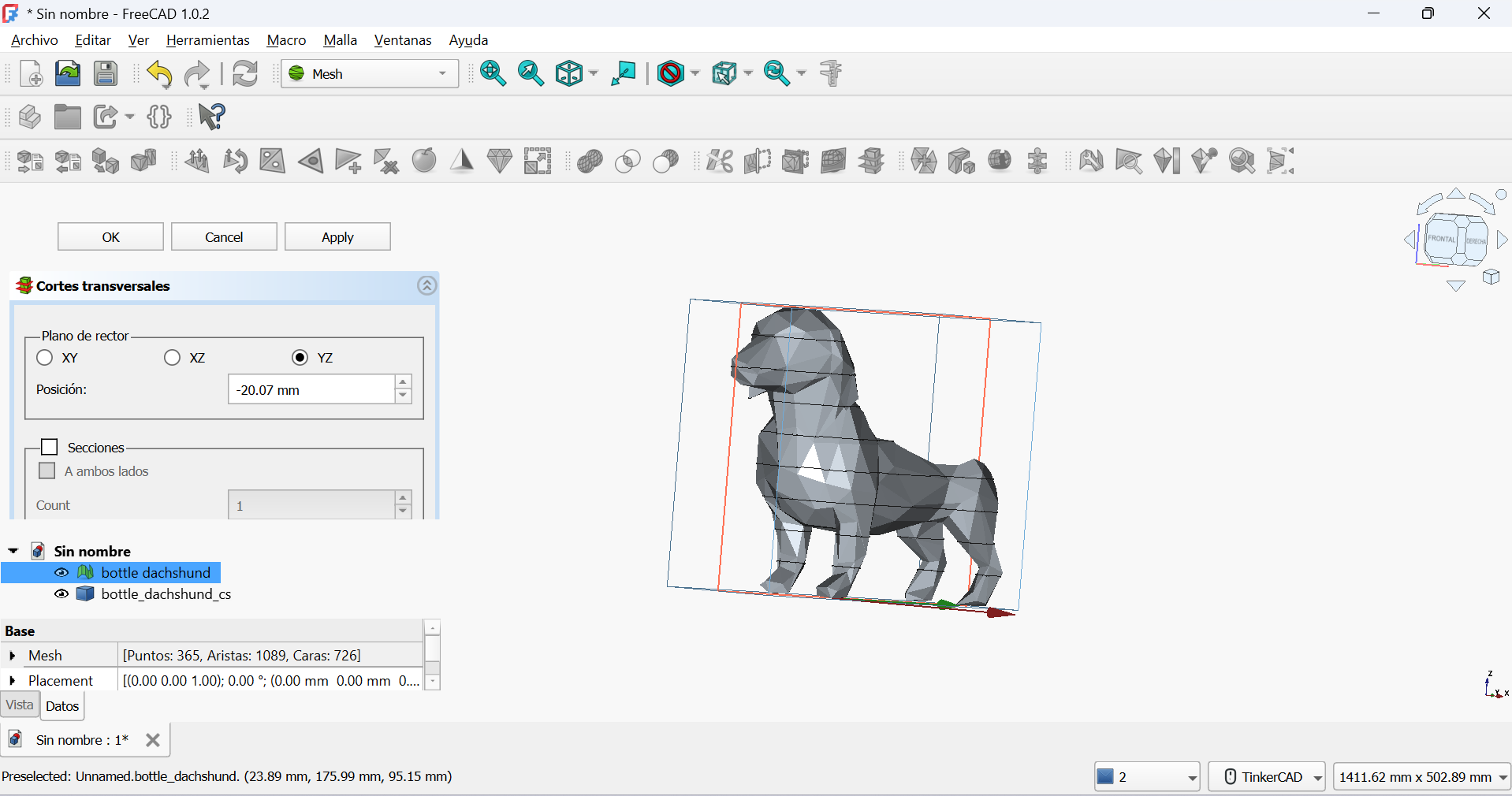Image resolution: width=1512 pixels, height=796 pixels.
Task: Enable the Secciones checkbox
Action: pyautogui.click(x=50, y=448)
